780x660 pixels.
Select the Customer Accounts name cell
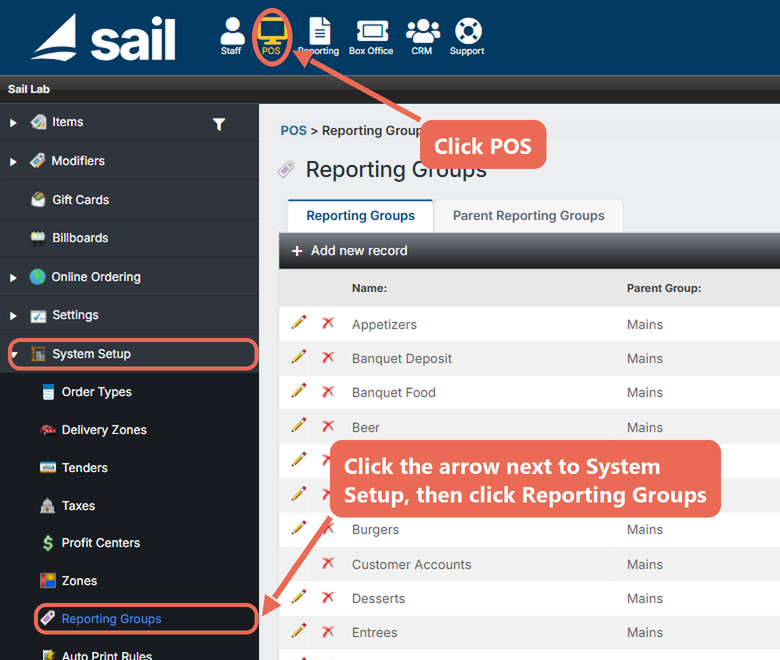pyautogui.click(x=412, y=565)
